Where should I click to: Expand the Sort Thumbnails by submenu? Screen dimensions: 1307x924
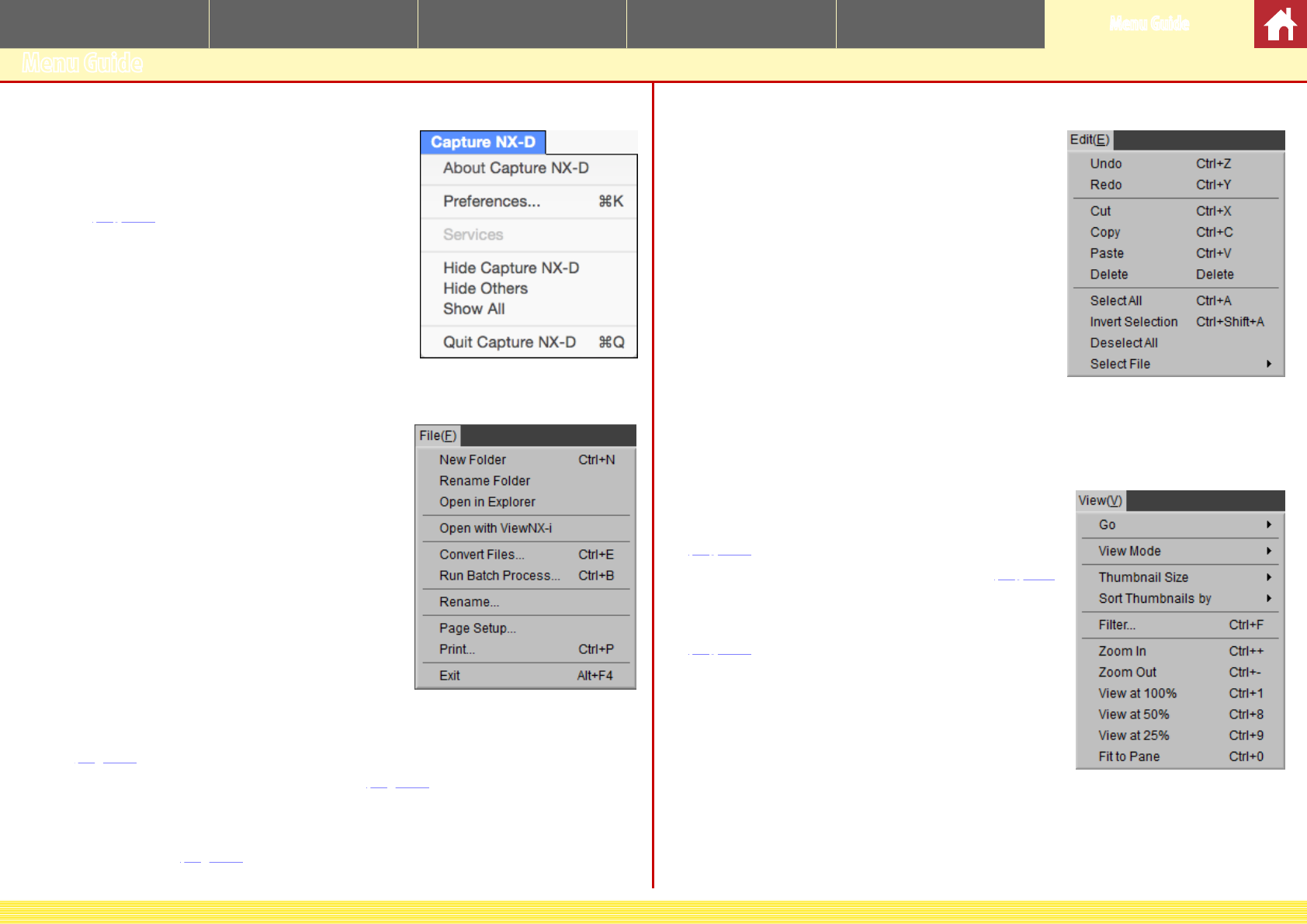coord(1180,598)
